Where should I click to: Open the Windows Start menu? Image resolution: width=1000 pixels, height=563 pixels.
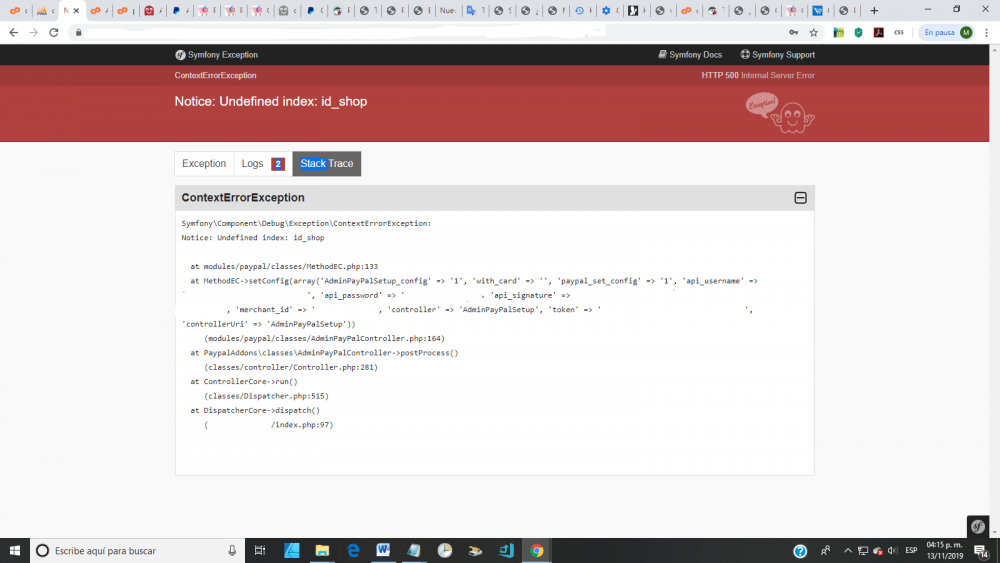point(15,550)
